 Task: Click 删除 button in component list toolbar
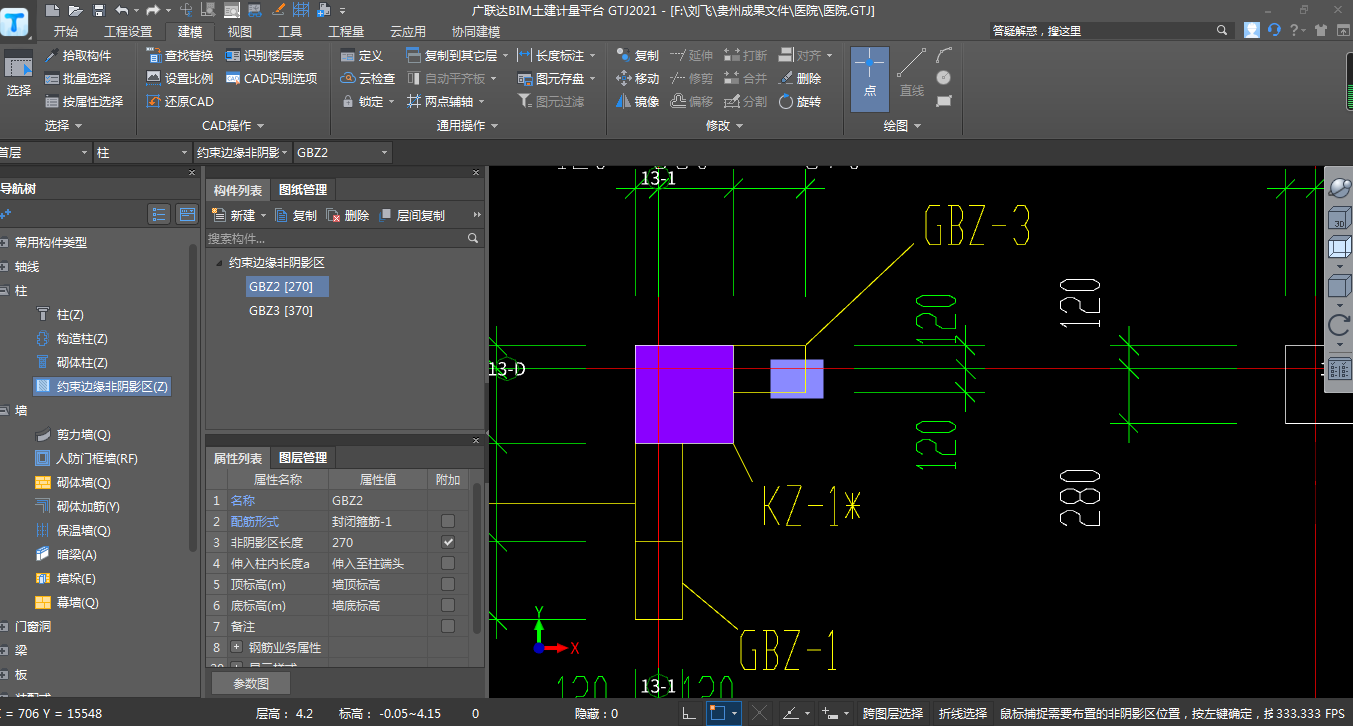coord(349,215)
